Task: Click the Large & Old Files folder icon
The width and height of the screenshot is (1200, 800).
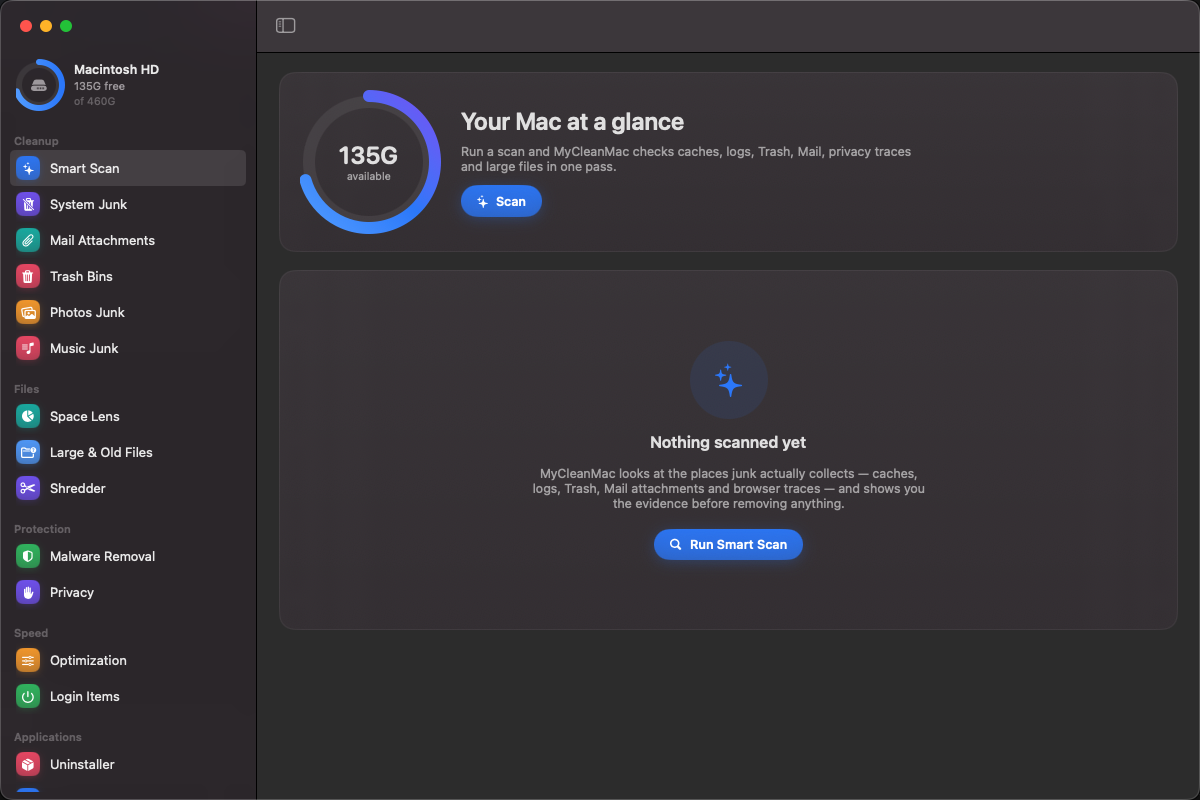Action: tap(28, 452)
